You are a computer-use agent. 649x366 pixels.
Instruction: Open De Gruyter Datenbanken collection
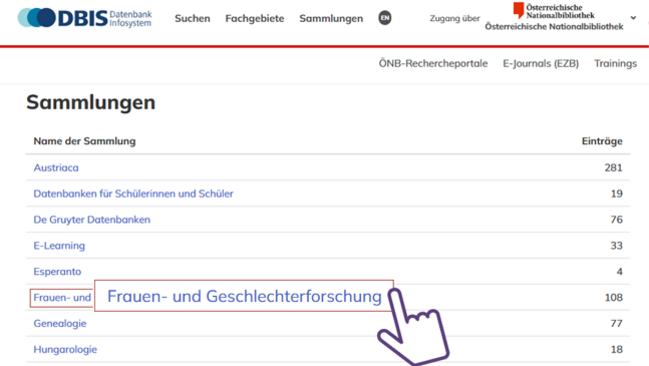click(92, 219)
